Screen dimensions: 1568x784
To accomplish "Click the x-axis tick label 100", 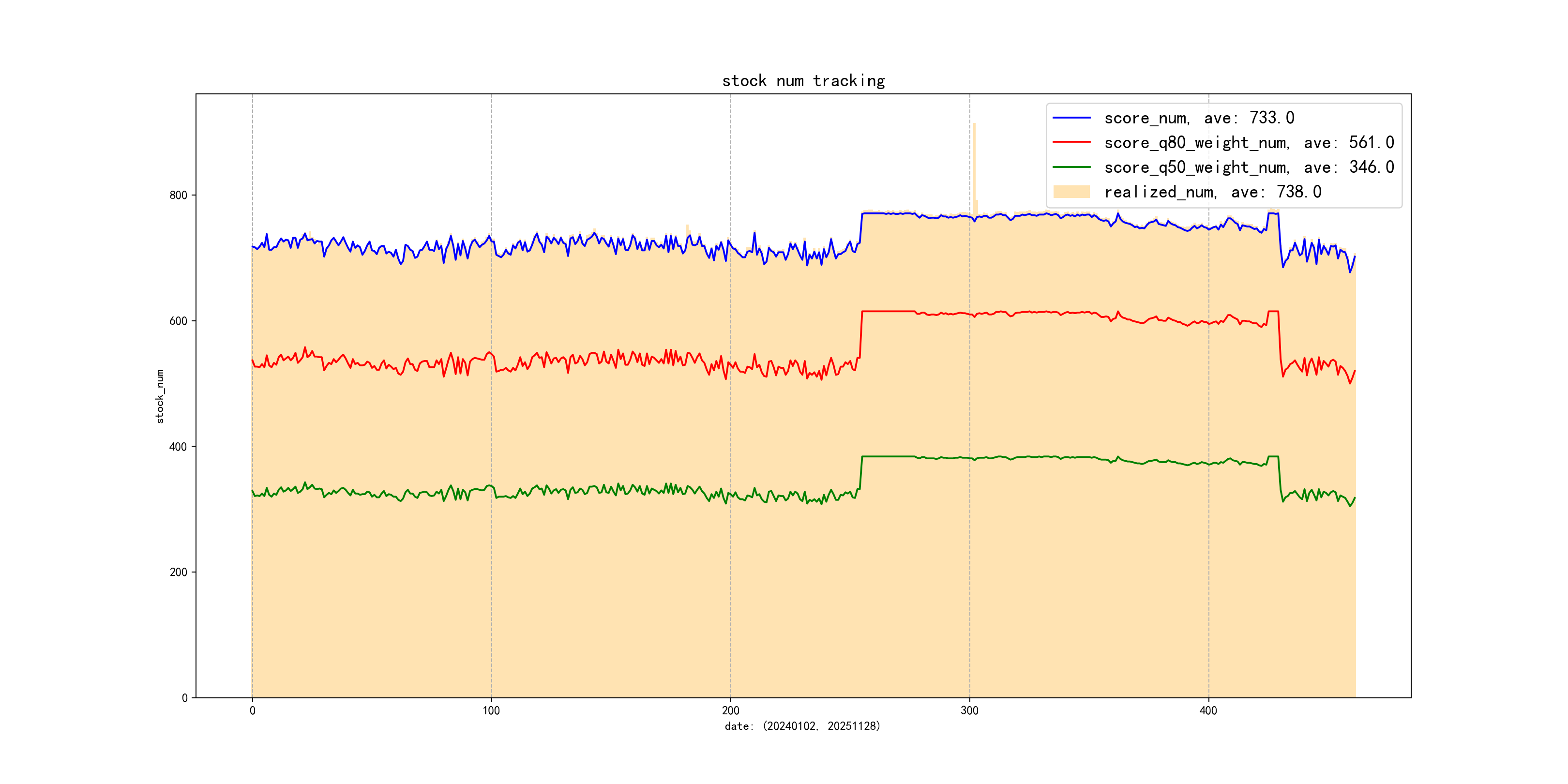I will (x=491, y=711).
